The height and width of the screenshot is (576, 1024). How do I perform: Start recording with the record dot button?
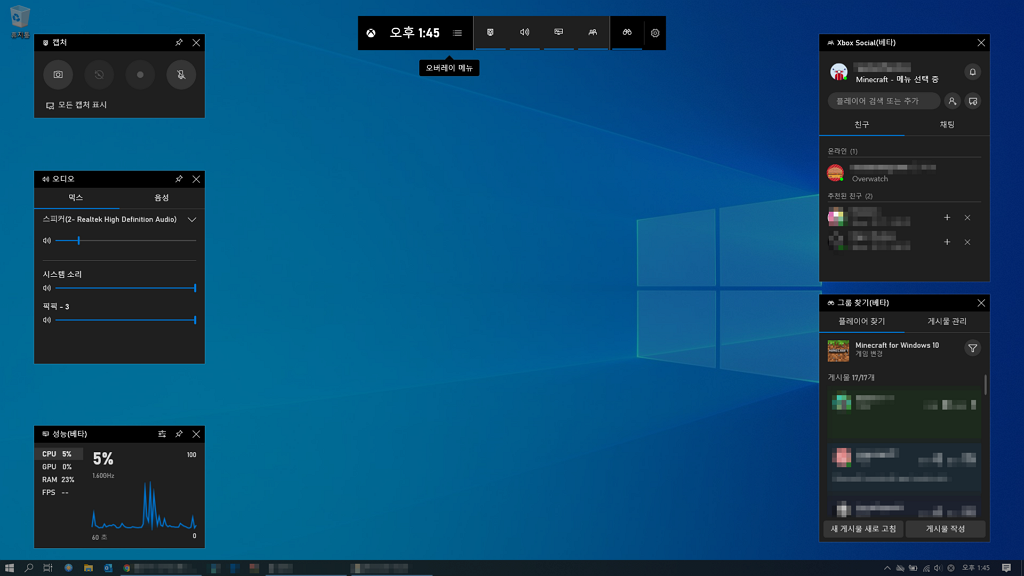(x=140, y=74)
